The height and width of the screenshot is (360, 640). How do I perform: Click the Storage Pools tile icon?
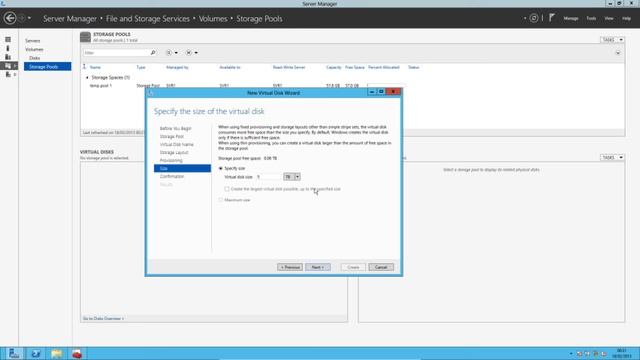[85, 37]
